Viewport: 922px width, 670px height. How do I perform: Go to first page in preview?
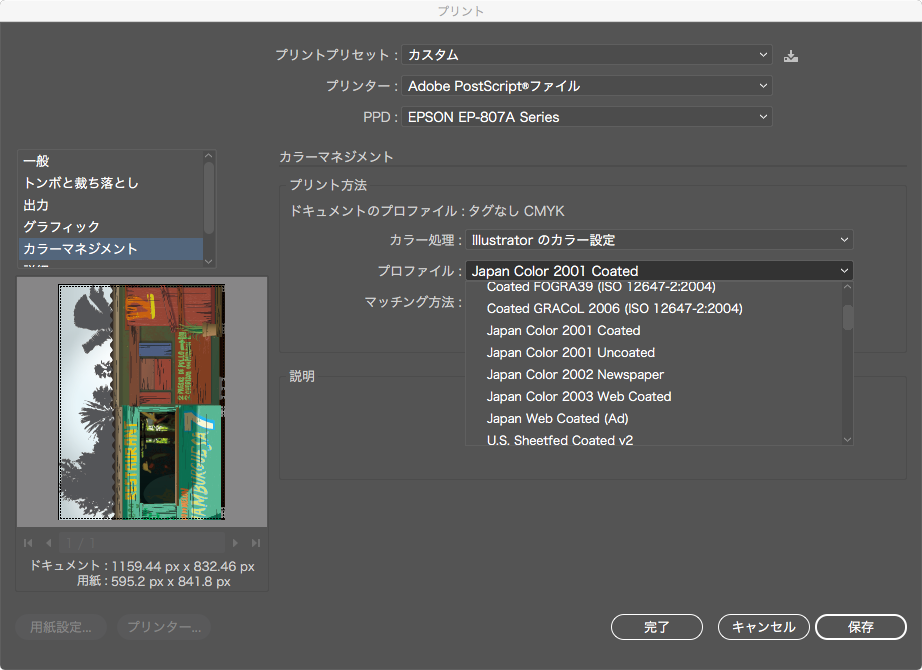pyautogui.click(x=28, y=543)
